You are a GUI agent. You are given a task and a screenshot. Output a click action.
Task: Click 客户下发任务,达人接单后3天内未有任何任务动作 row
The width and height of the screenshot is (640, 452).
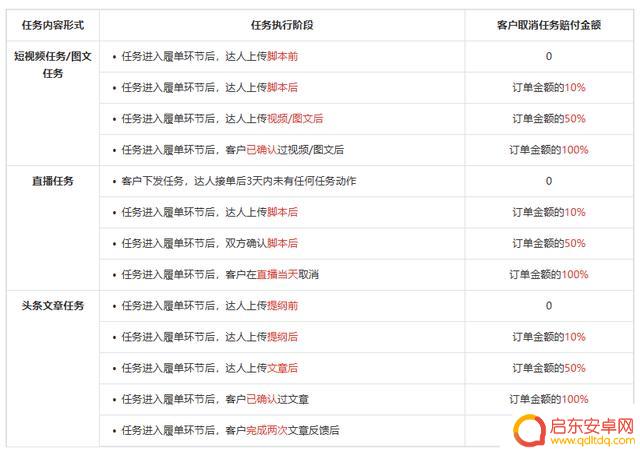(x=238, y=181)
